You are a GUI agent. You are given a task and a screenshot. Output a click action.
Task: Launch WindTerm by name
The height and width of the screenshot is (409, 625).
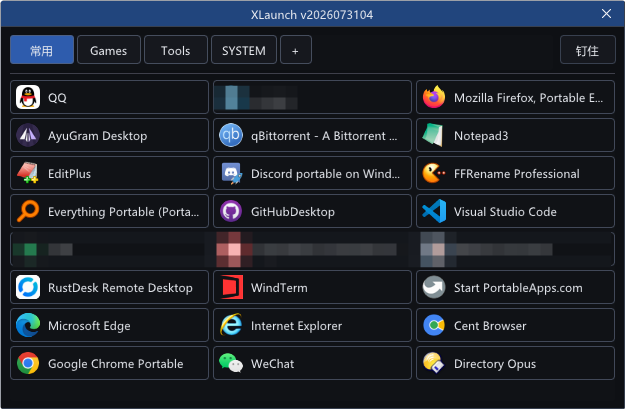[x=279, y=288]
